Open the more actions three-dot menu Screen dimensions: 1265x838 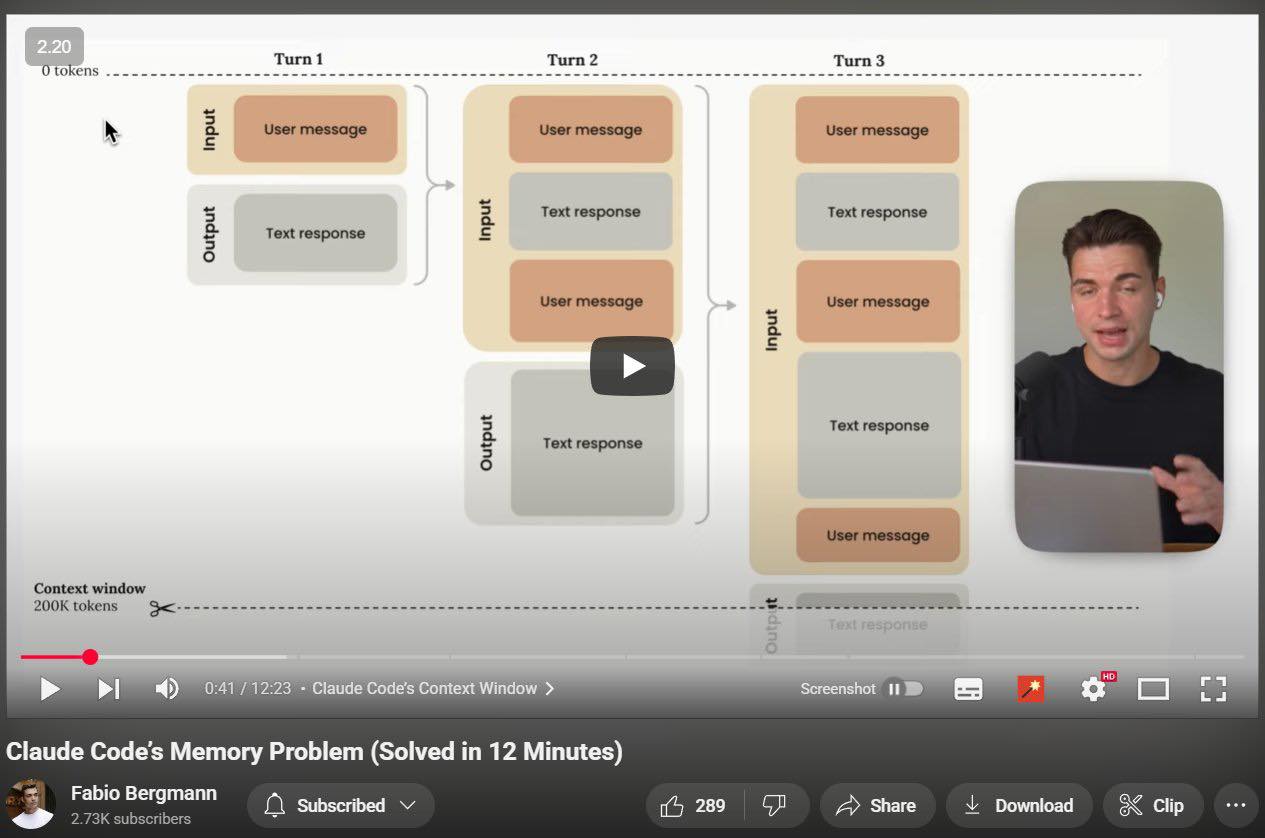click(1236, 805)
